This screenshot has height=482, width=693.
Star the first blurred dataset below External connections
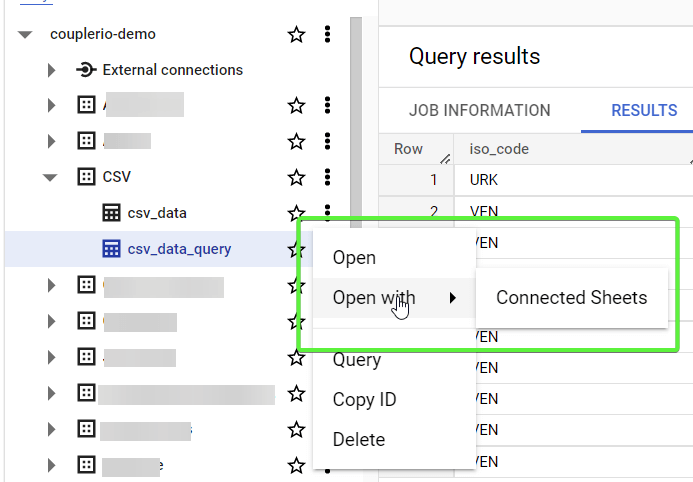296,106
